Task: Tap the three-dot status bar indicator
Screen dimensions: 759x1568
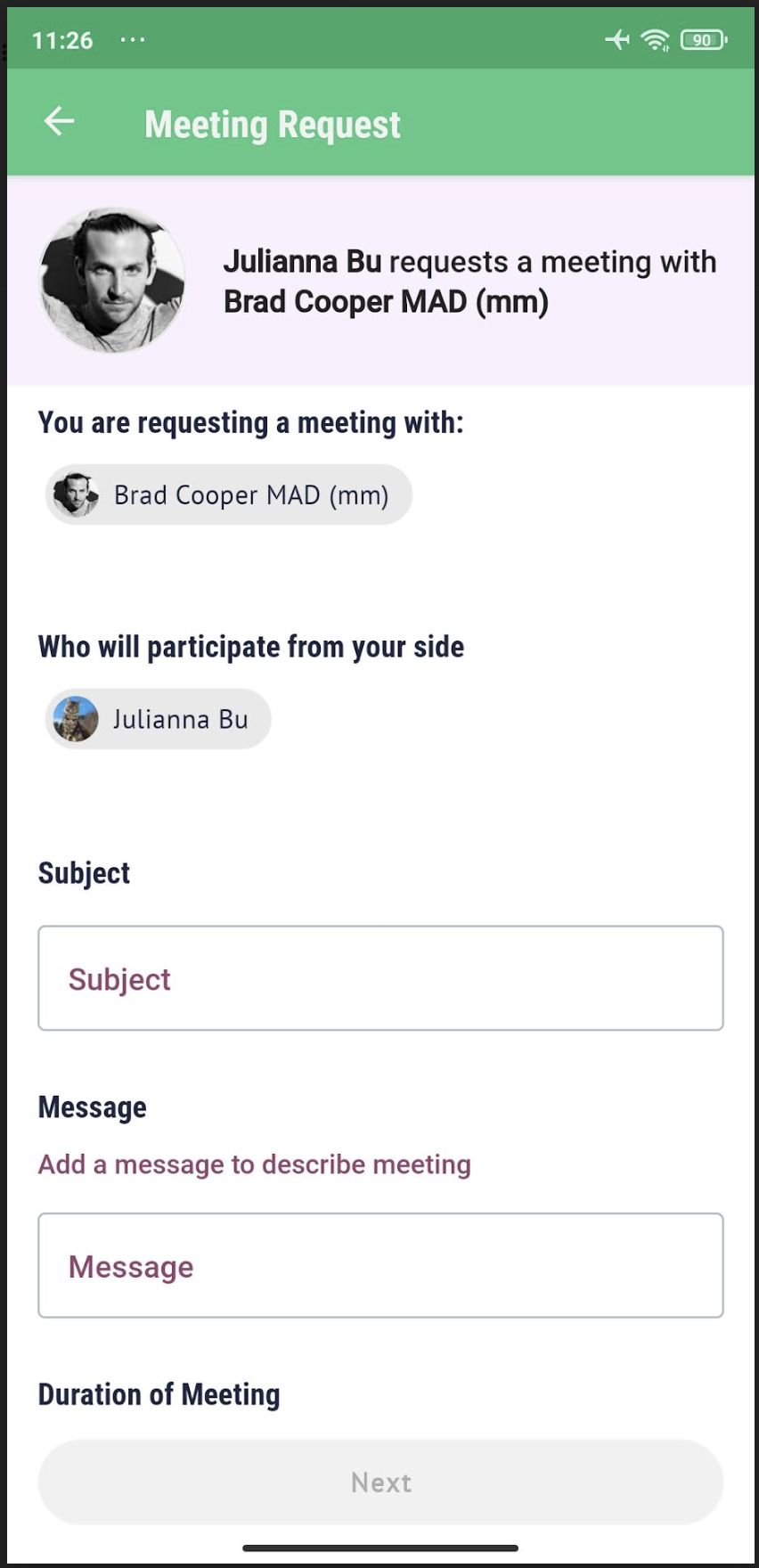Action: pos(132,39)
